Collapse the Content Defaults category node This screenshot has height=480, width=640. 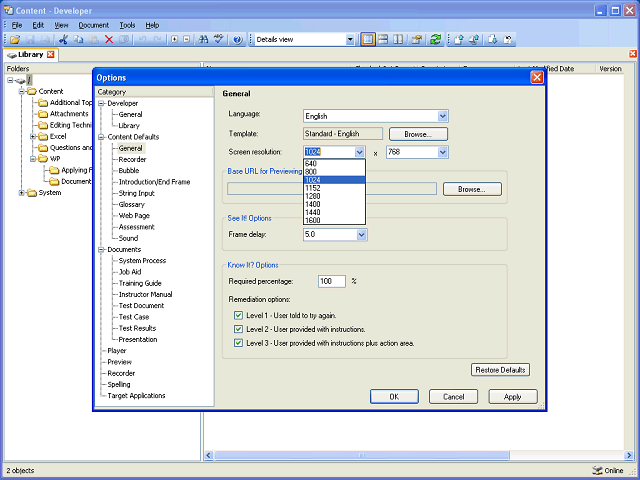pos(102,137)
